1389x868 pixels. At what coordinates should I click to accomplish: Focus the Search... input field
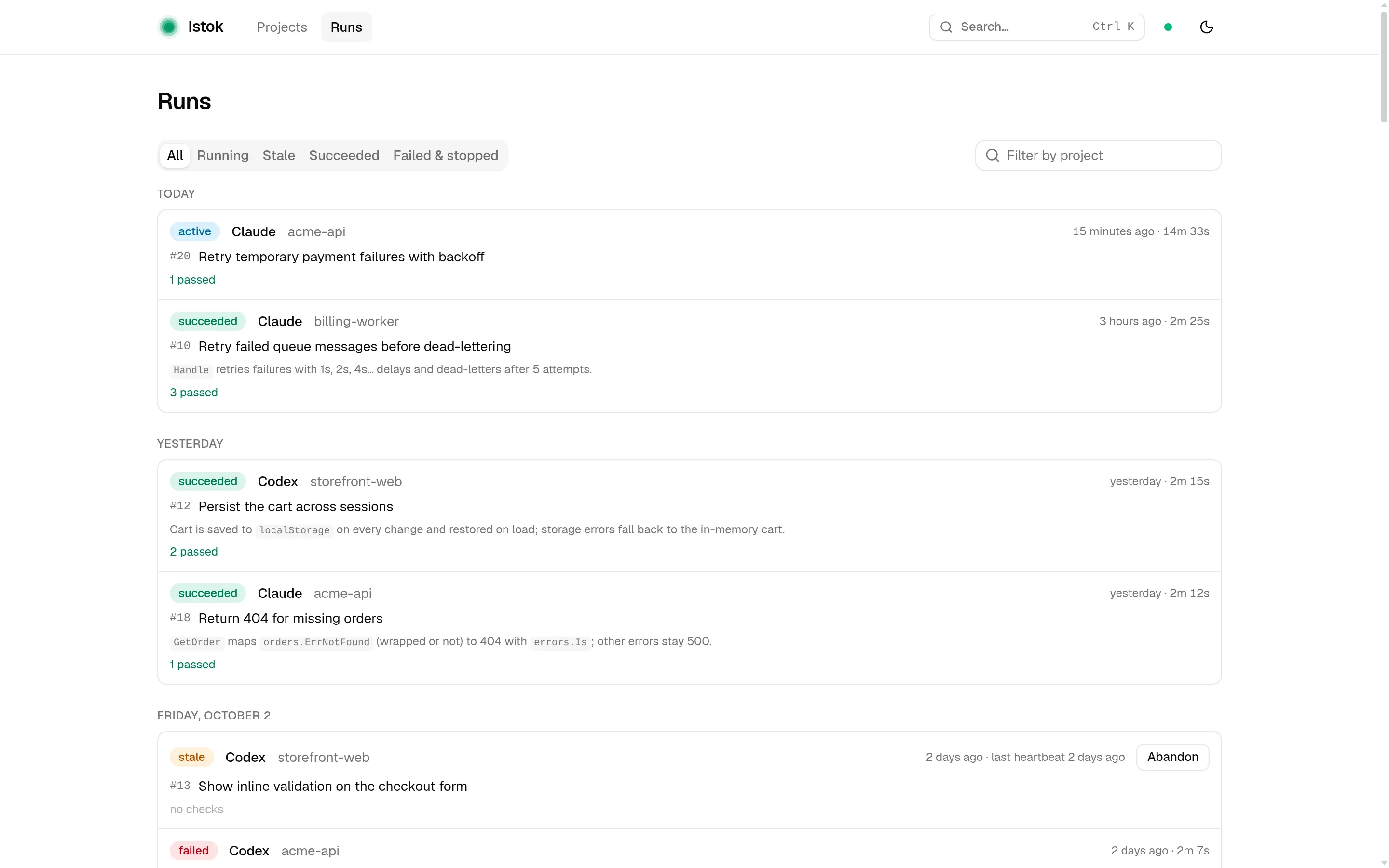tap(1036, 27)
